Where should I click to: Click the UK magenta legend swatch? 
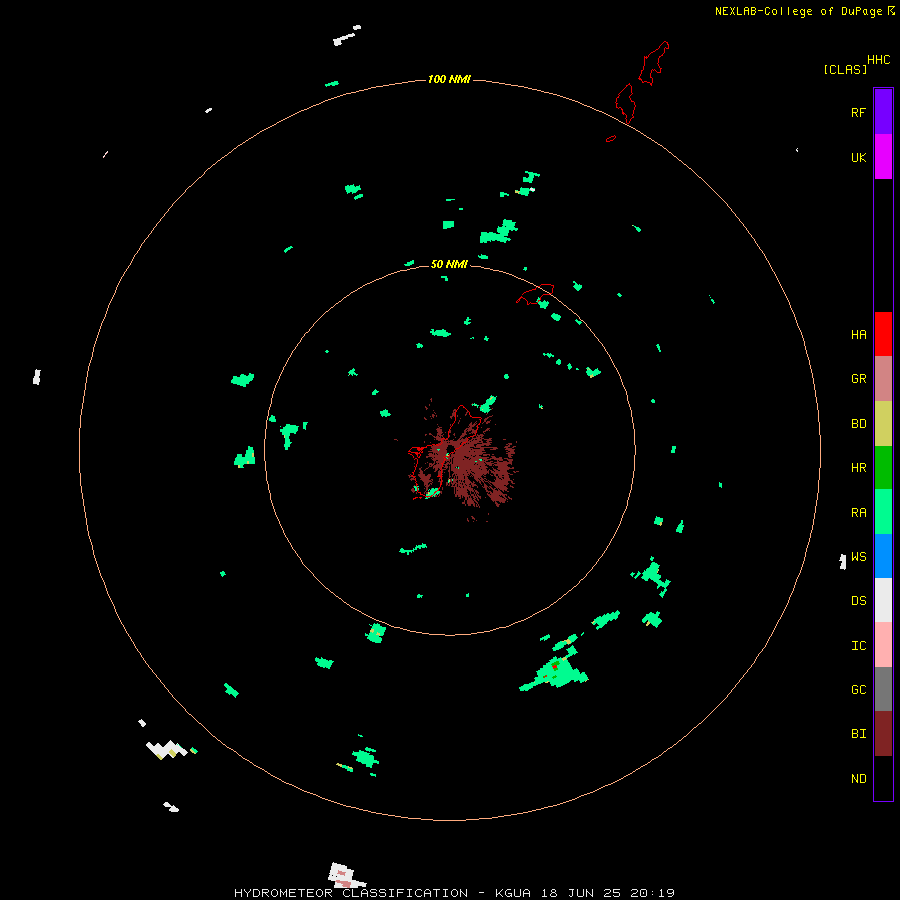click(883, 156)
